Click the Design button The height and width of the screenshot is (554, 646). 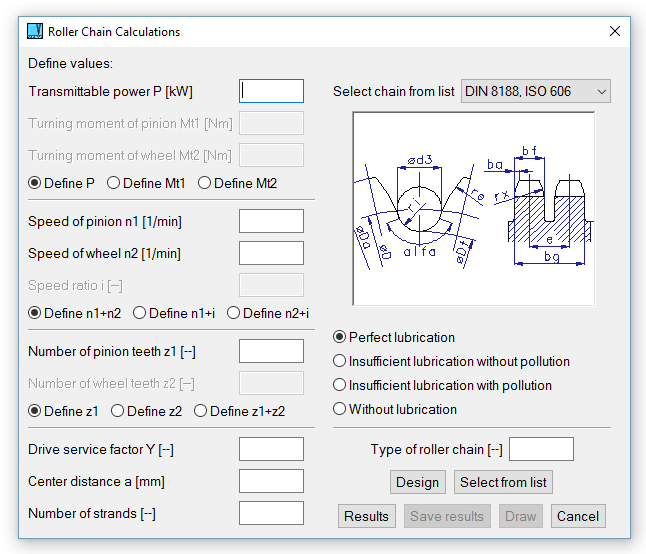(x=417, y=482)
